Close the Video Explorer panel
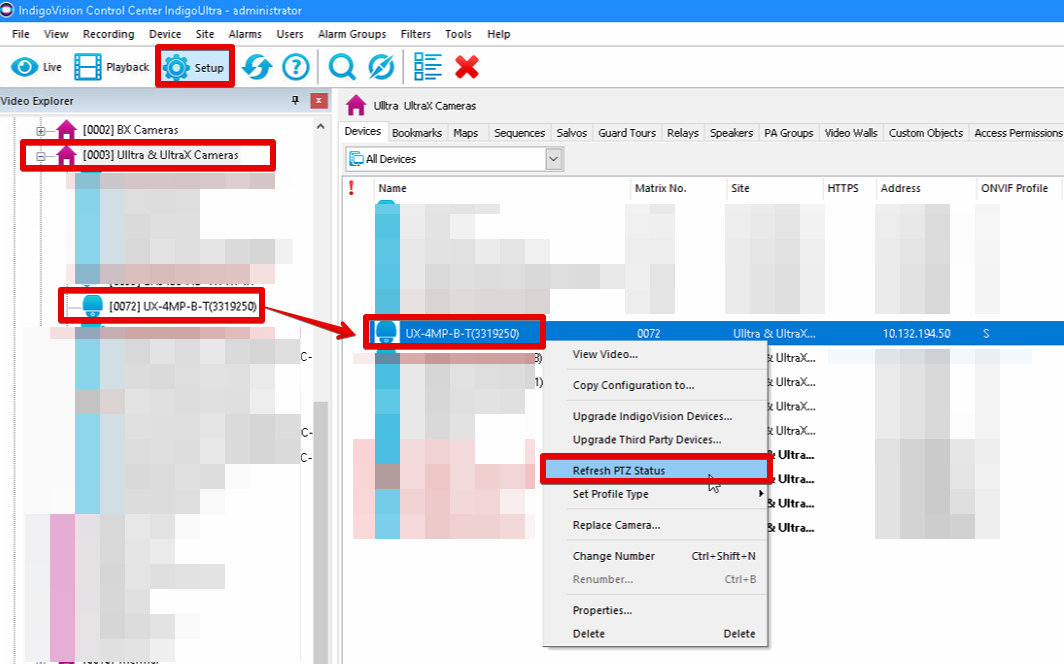Image resolution: width=1064 pixels, height=664 pixels. 318,100
